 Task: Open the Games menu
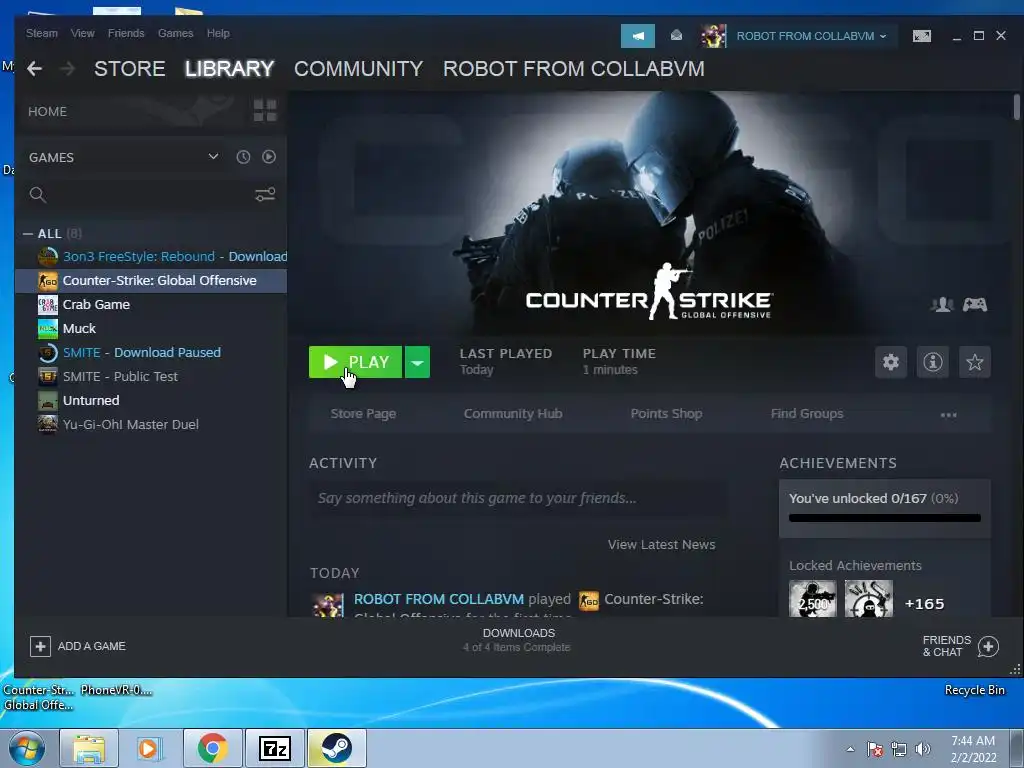coord(176,33)
